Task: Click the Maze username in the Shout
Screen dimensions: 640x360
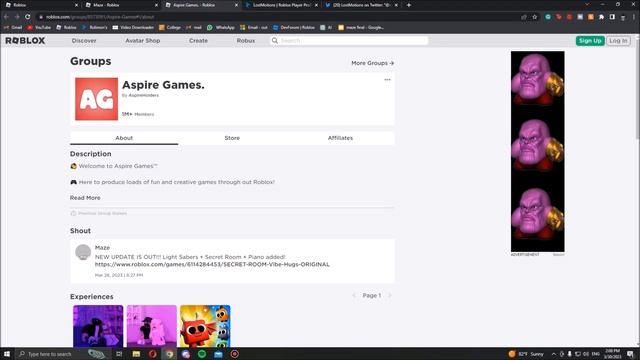Action: tap(102, 247)
